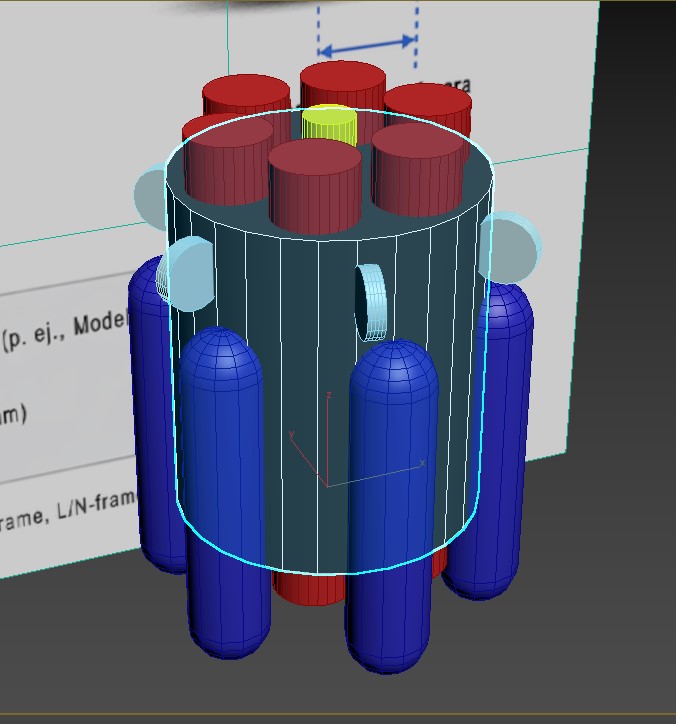
Task: Click the blue dimension arrow on the reference image
Action: [x=367, y=42]
